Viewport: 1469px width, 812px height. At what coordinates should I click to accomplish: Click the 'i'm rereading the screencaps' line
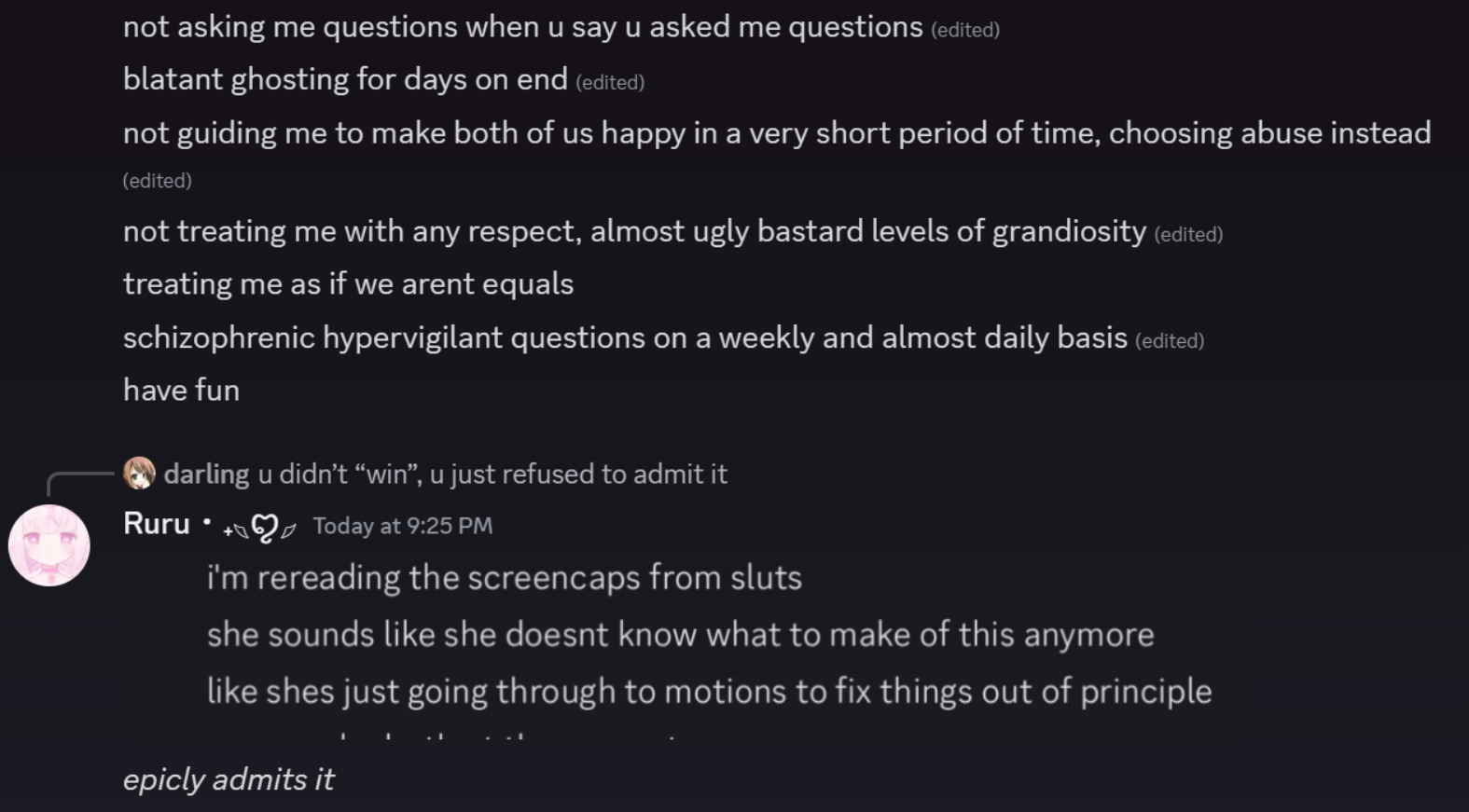[x=504, y=578]
